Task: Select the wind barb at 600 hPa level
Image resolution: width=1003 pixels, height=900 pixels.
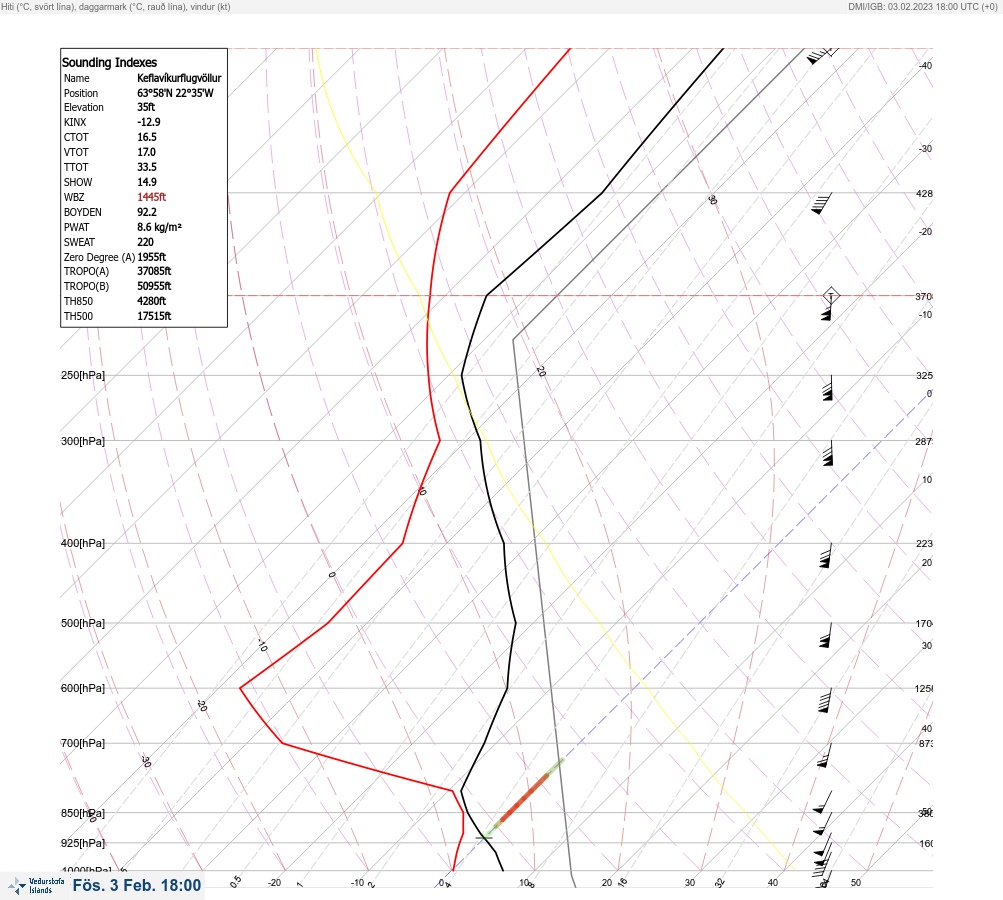Action: tap(825, 700)
